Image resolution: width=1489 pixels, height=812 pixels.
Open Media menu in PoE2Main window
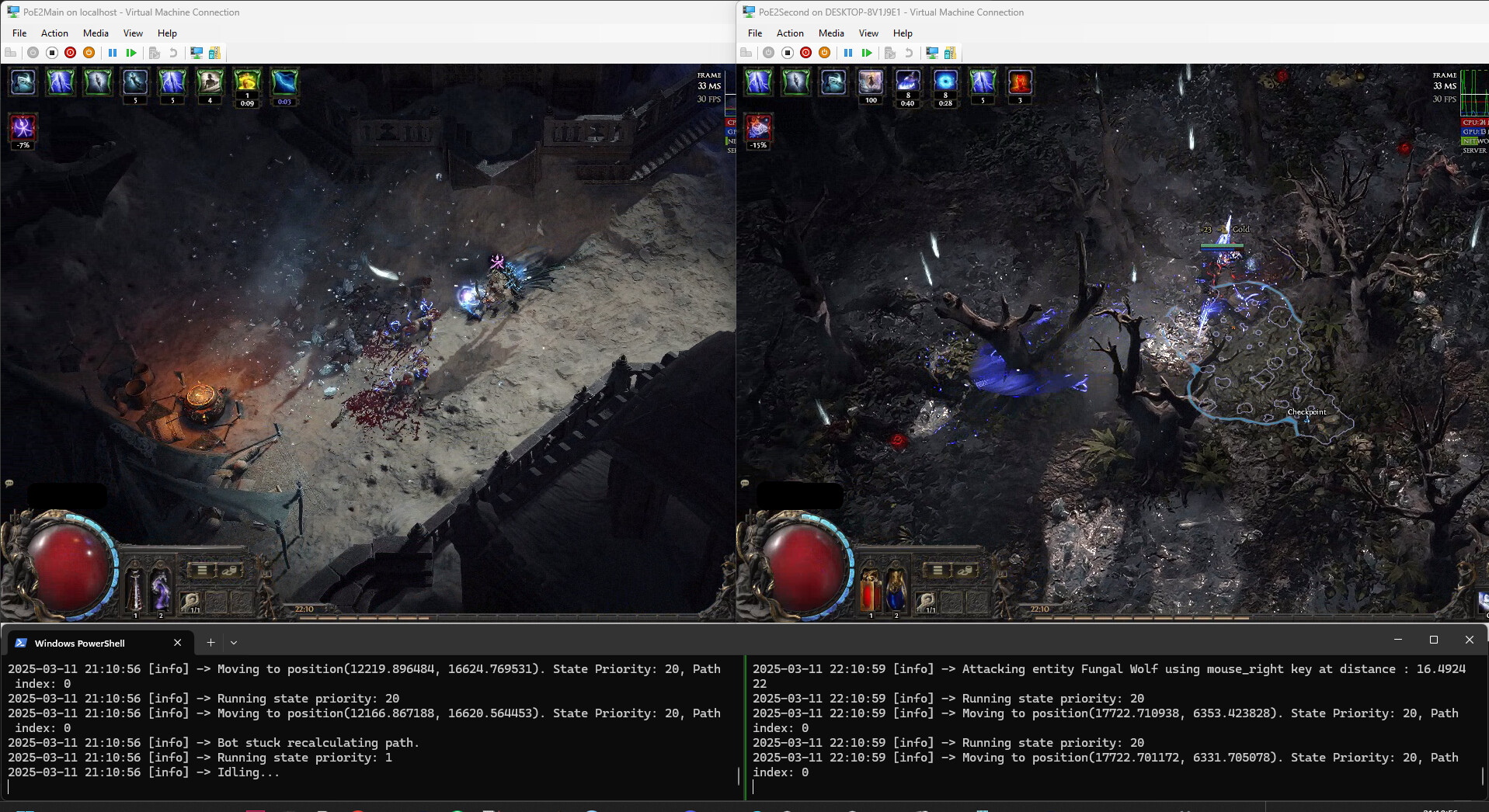tap(96, 33)
